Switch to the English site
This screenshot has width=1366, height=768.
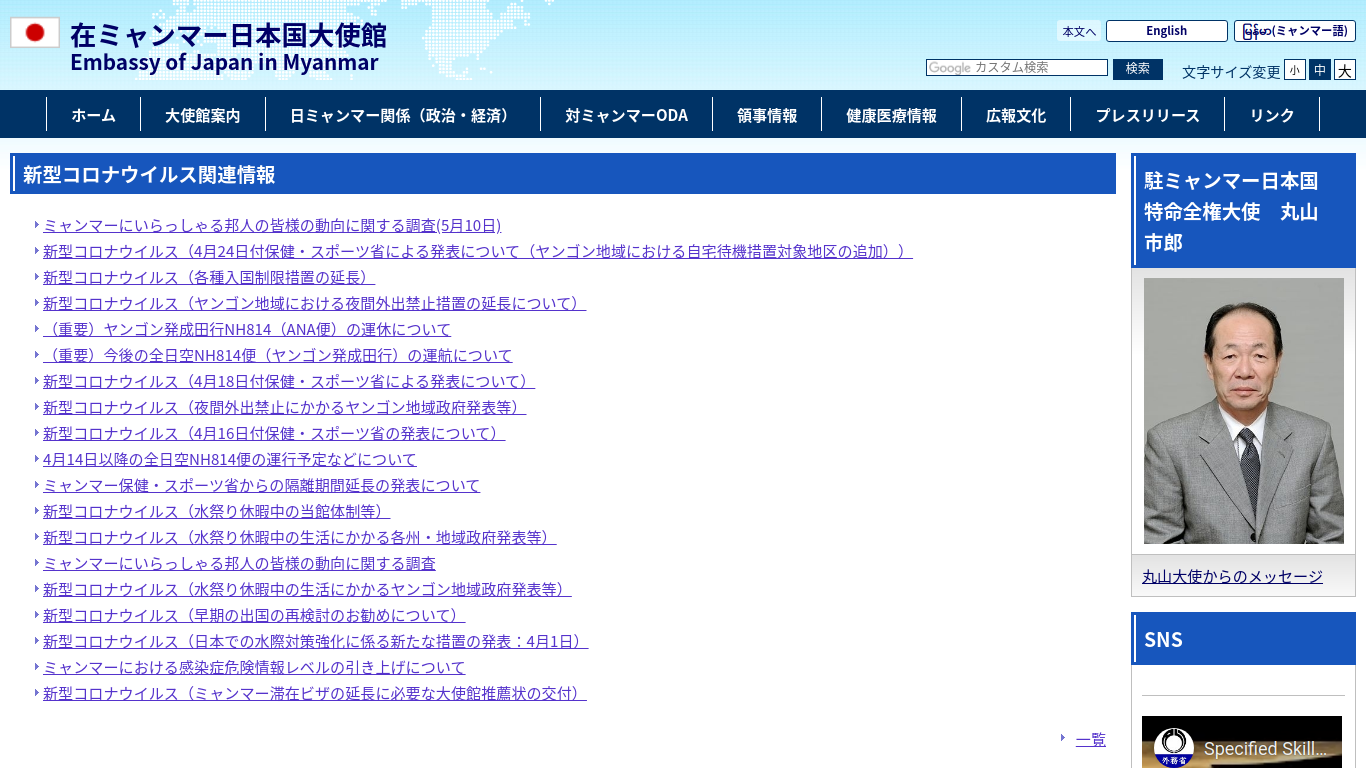pyautogui.click(x=1166, y=31)
